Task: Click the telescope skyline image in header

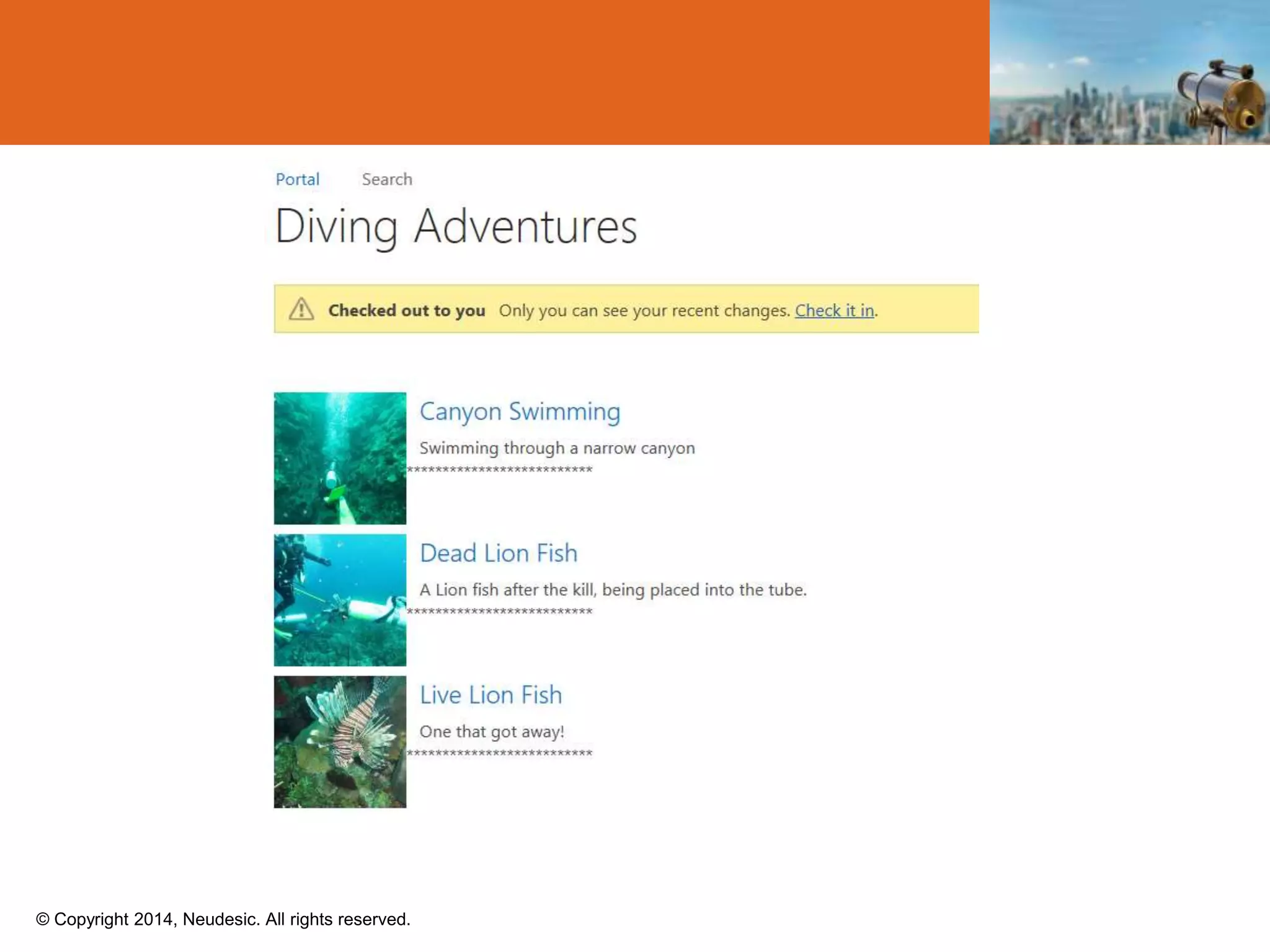Action: [1129, 73]
